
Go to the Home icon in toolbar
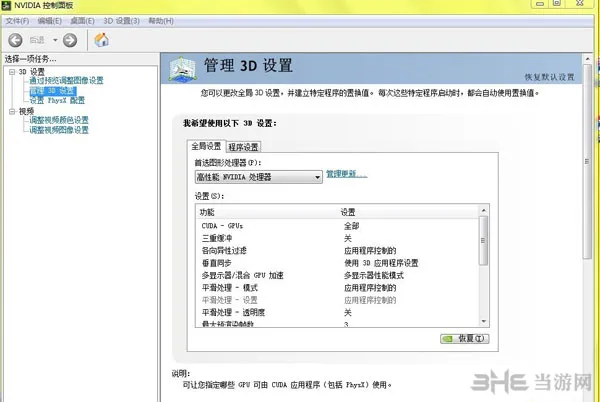[101, 40]
